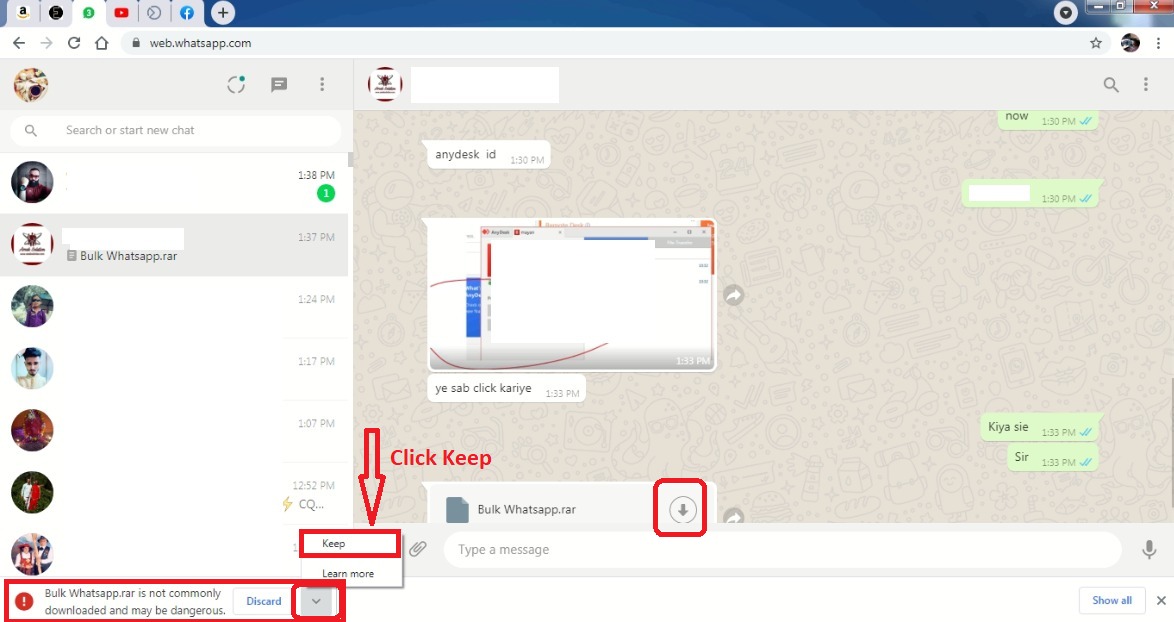Expand download options arrow next to Discard
This screenshot has width=1174, height=622.
coord(316,601)
